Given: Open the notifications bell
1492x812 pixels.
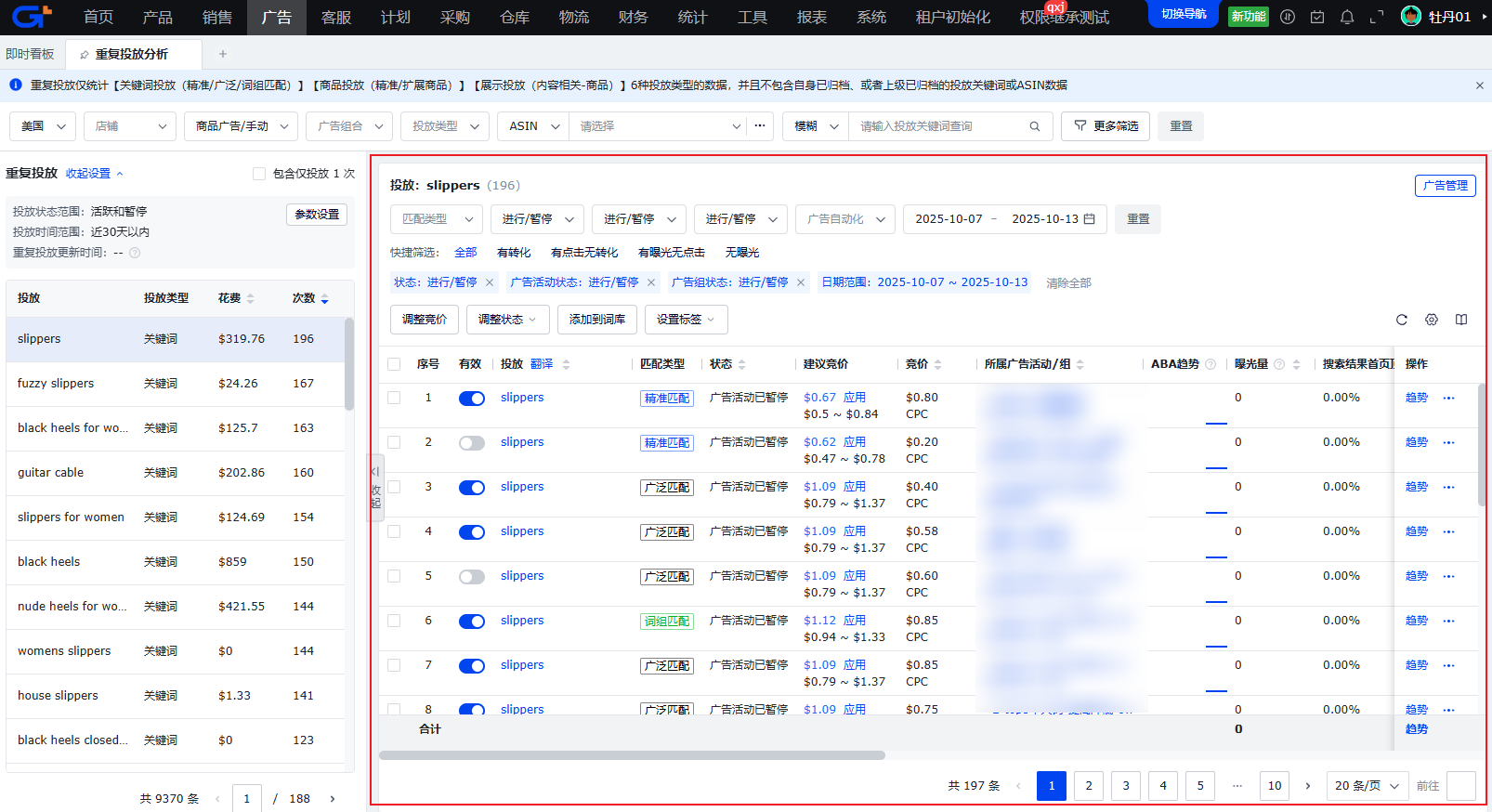Looking at the screenshot, I should coord(1347,17).
